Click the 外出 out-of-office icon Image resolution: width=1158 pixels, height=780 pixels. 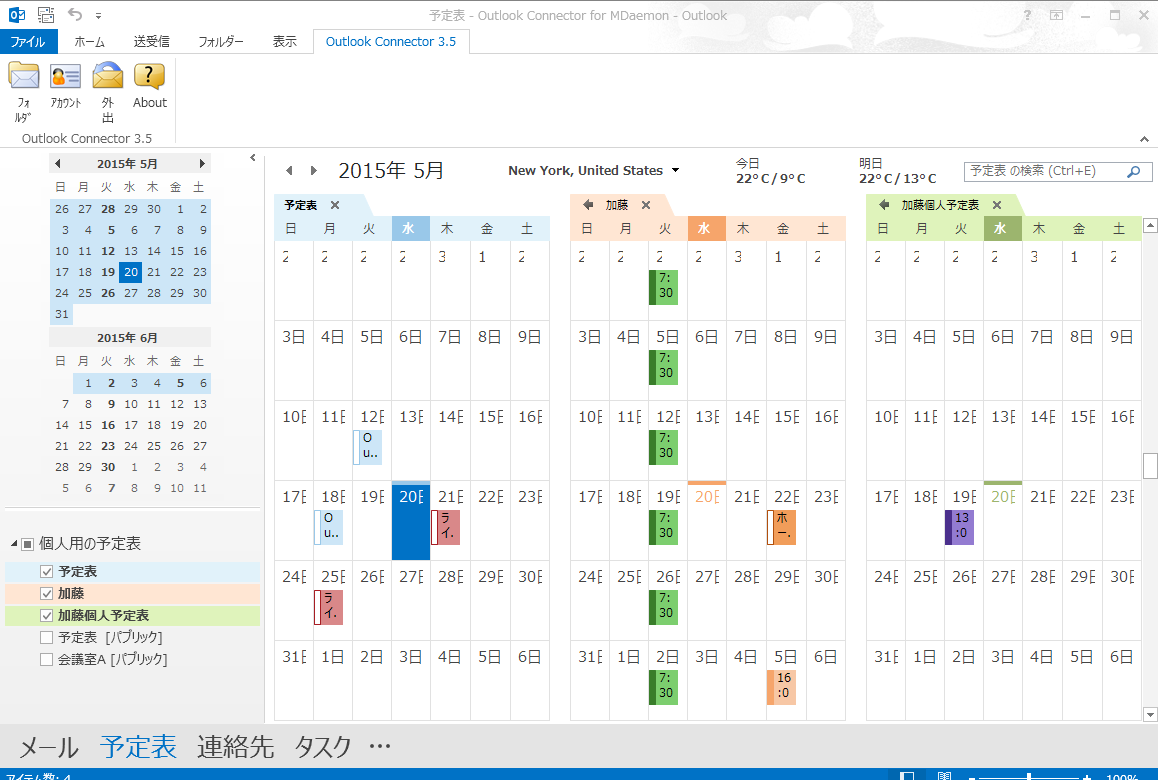(108, 78)
